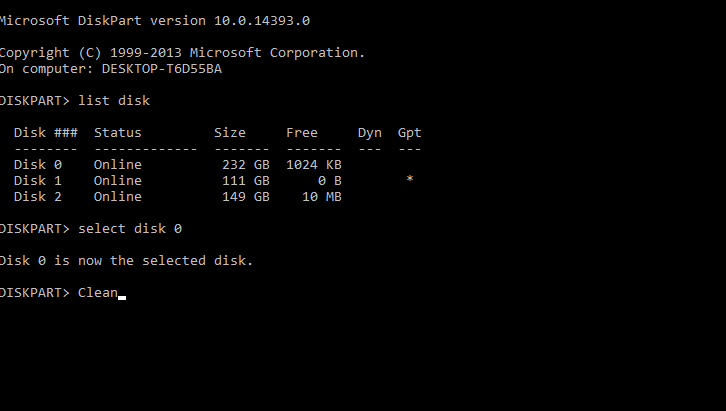Click the typed Clean command
The width and height of the screenshot is (726, 411).
(98, 293)
